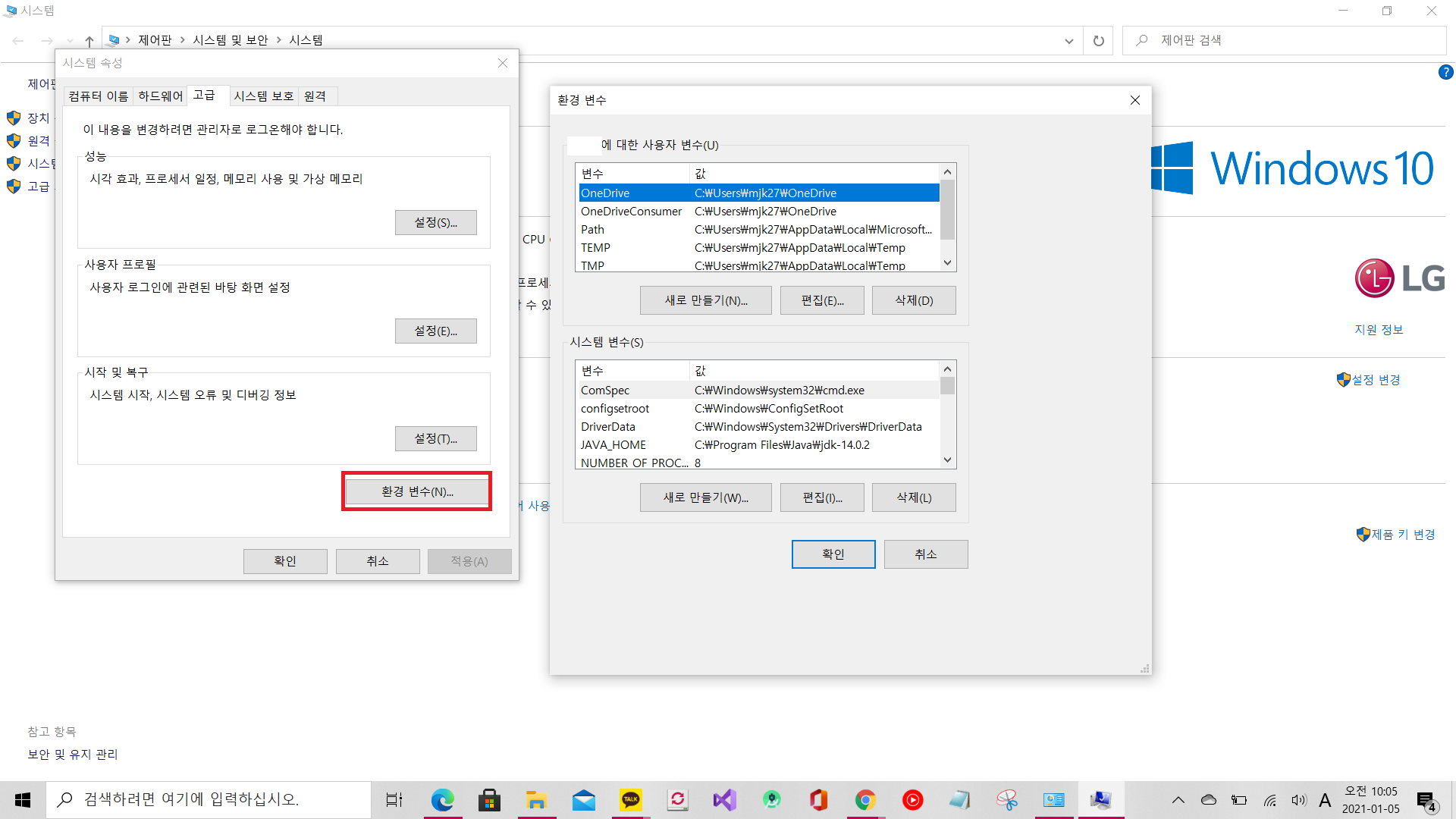
Task: Click the 환경 변수(N)... button
Action: (416, 491)
